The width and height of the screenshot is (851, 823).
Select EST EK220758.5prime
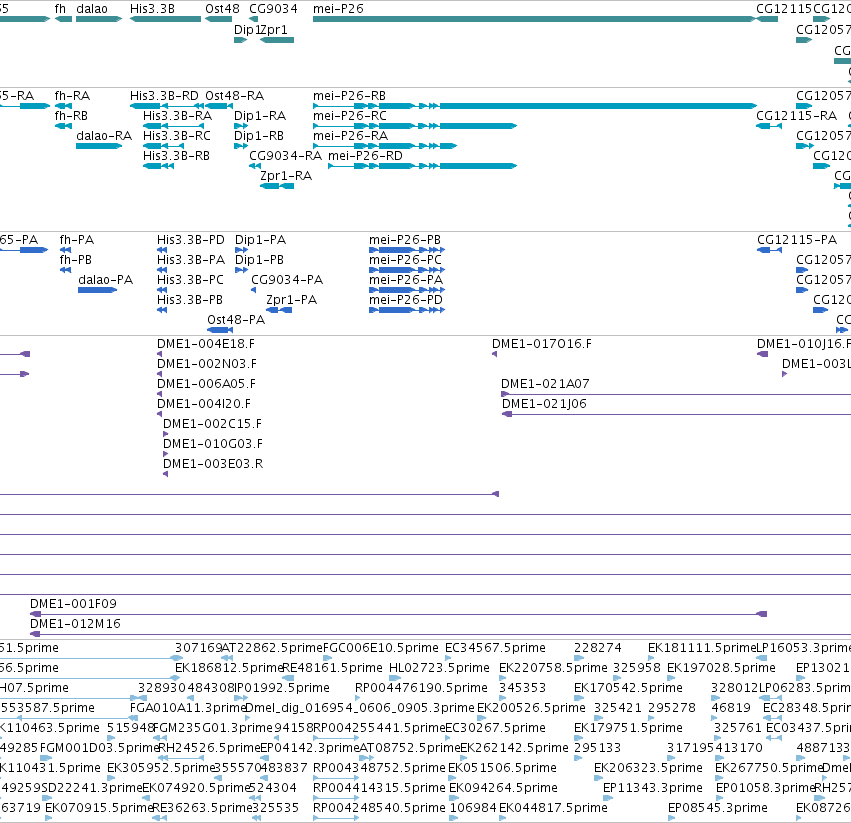click(553, 668)
